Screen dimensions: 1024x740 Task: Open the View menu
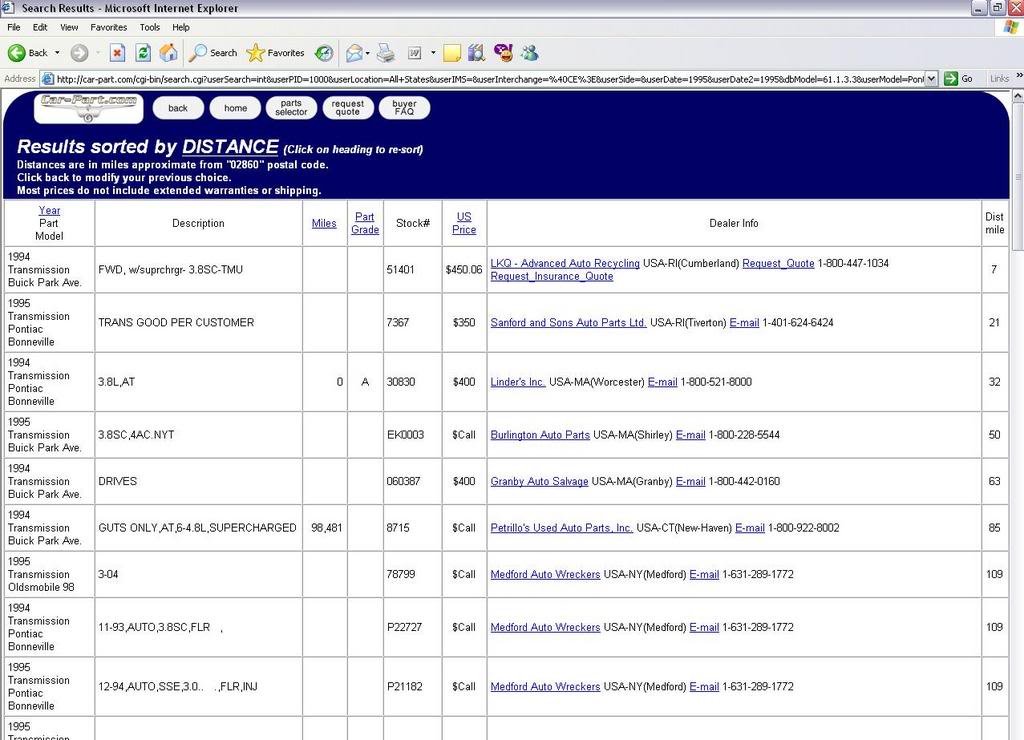(69, 27)
